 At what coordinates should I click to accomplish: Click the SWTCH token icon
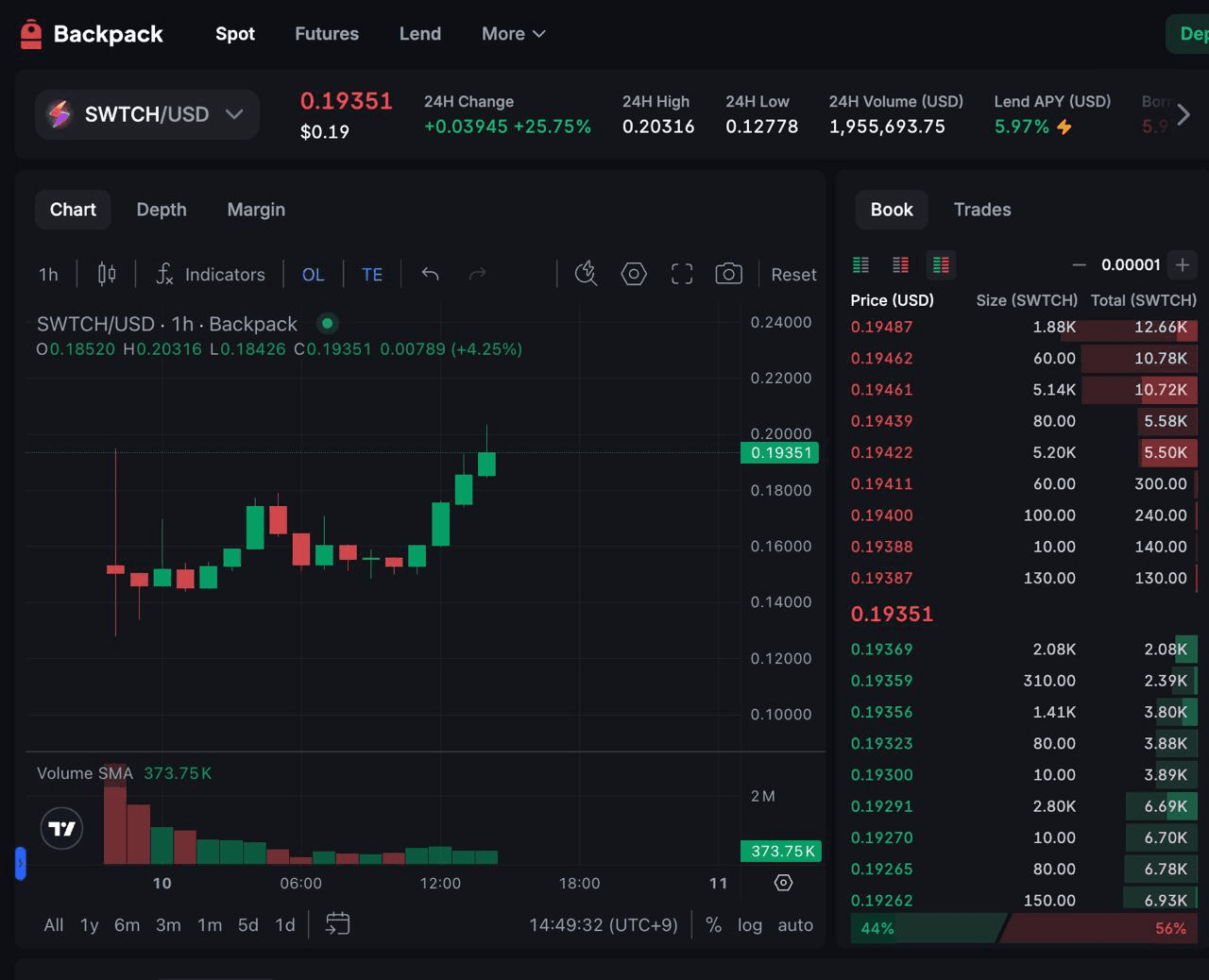pos(60,114)
